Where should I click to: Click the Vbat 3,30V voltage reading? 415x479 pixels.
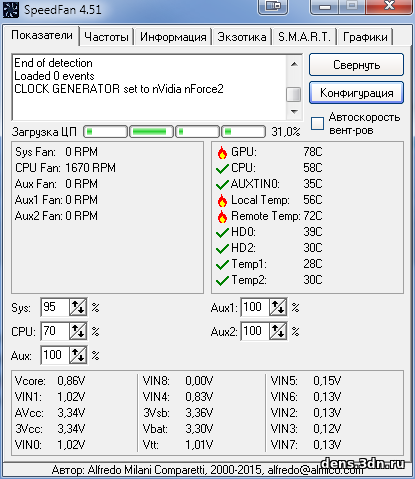[178, 429]
